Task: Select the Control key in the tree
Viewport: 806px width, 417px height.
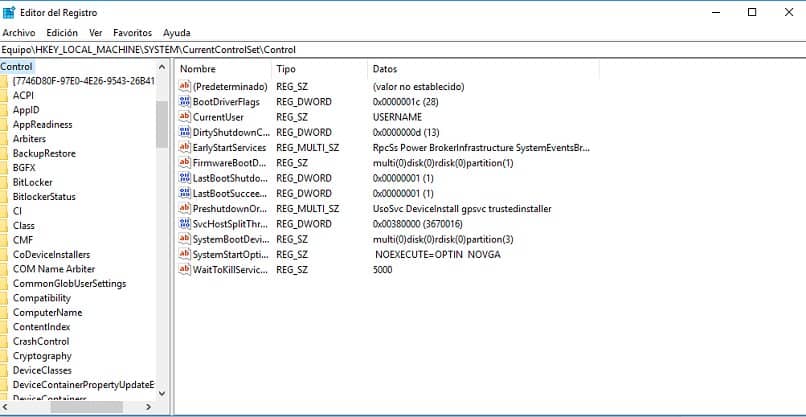Action: tap(16, 66)
